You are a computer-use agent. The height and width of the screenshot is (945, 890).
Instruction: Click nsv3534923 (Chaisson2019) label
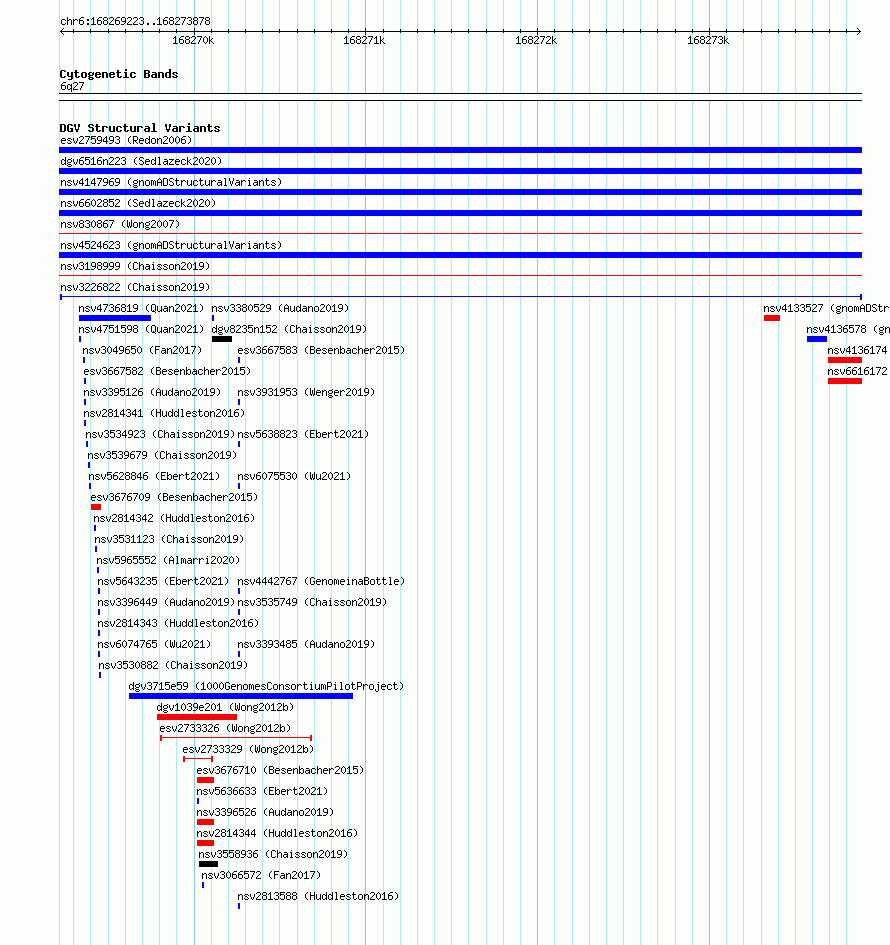tap(160, 435)
